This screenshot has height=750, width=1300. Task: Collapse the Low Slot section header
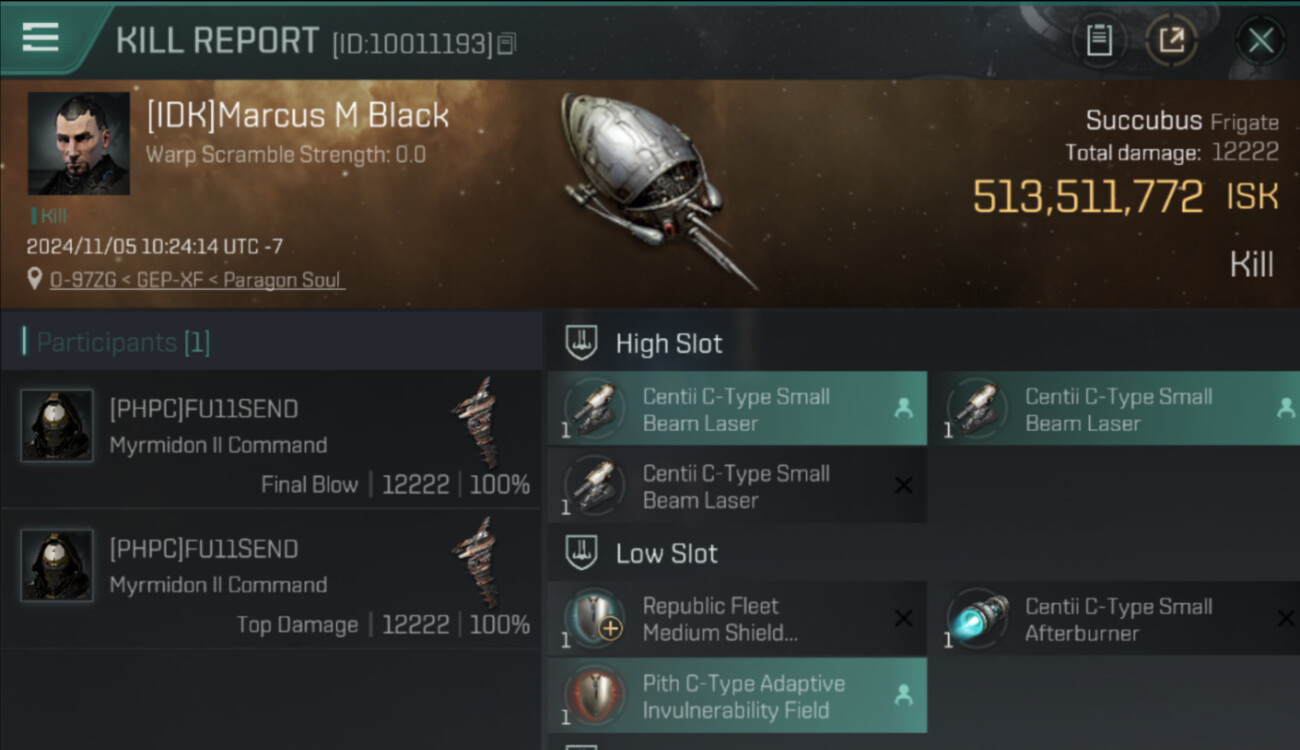(x=667, y=553)
